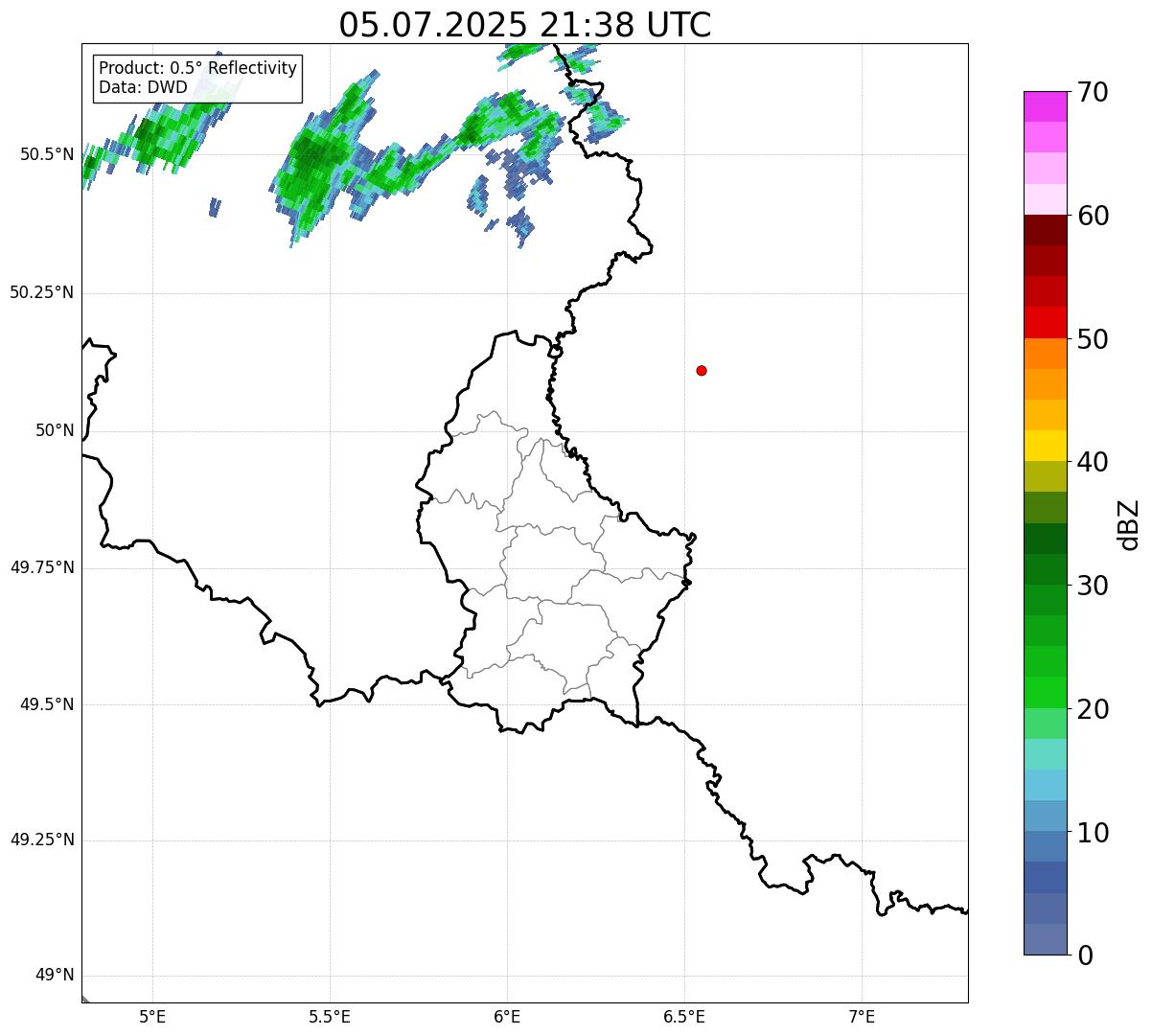Image resolution: width=1152 pixels, height=1036 pixels.
Task: Click the yellow 40 dBZ colorbar swatch
Action: click(x=1046, y=446)
